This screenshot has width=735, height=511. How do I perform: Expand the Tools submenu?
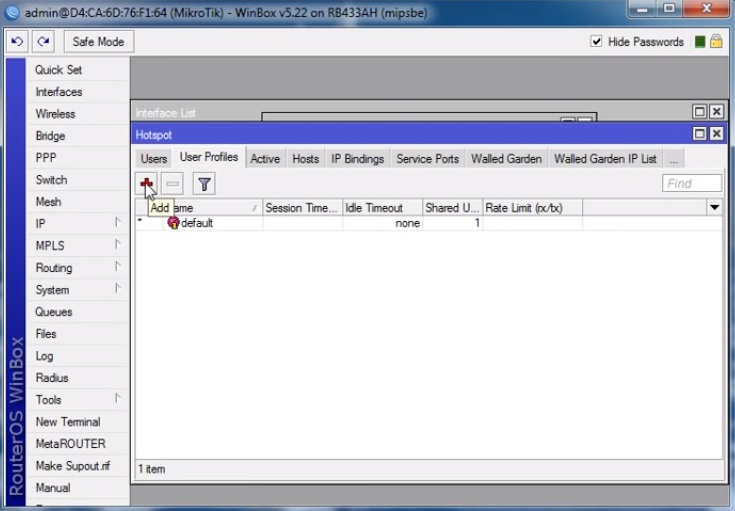(x=118, y=399)
